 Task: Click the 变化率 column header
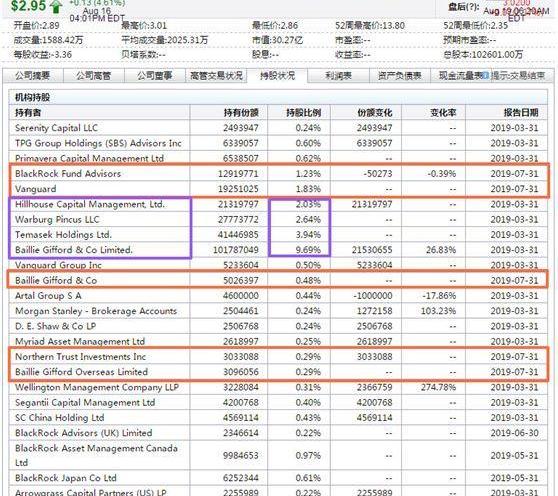pyautogui.click(x=443, y=113)
